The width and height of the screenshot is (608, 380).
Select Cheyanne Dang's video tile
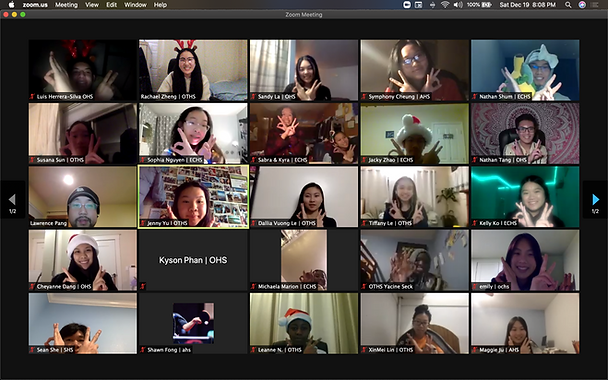(83, 260)
